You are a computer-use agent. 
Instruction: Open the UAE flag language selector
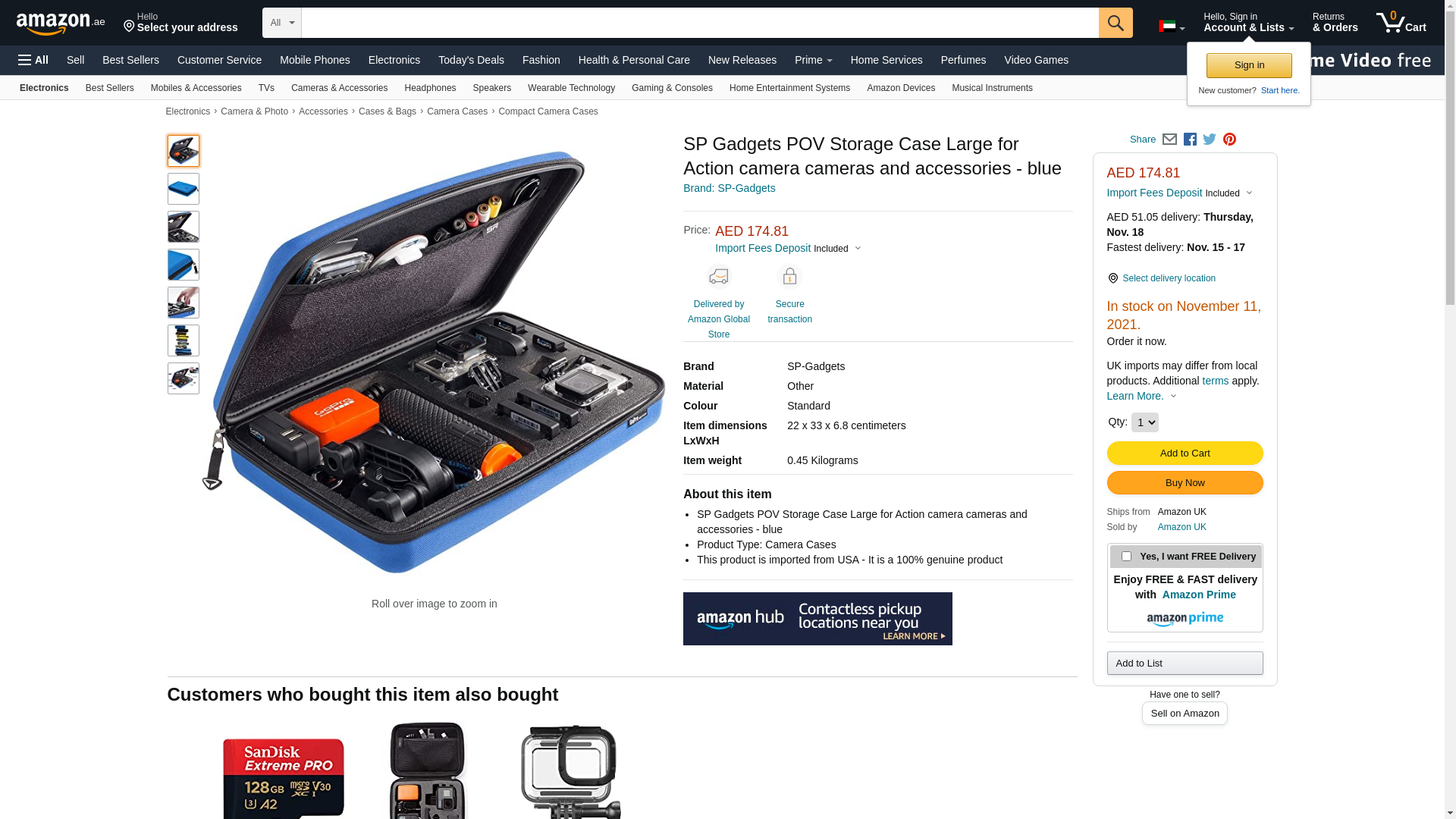(1172, 27)
